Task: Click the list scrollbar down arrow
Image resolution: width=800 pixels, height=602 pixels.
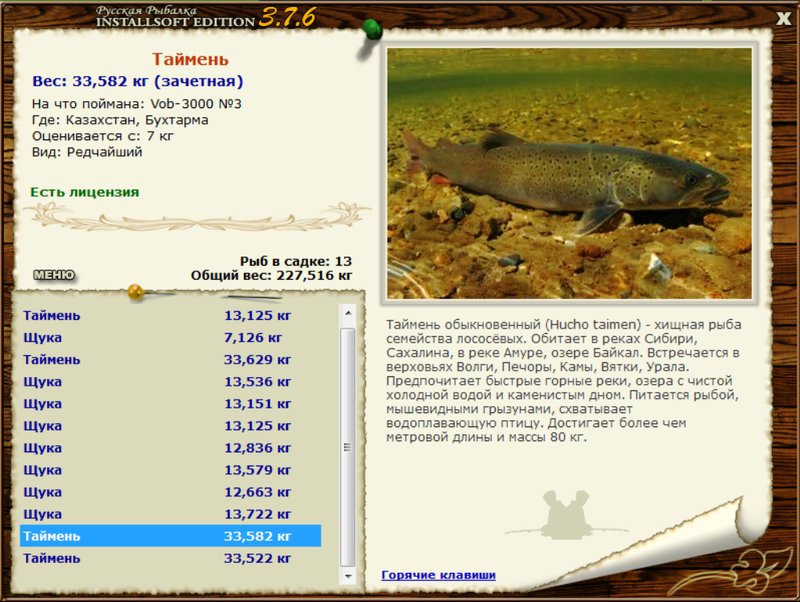Action: click(x=348, y=576)
